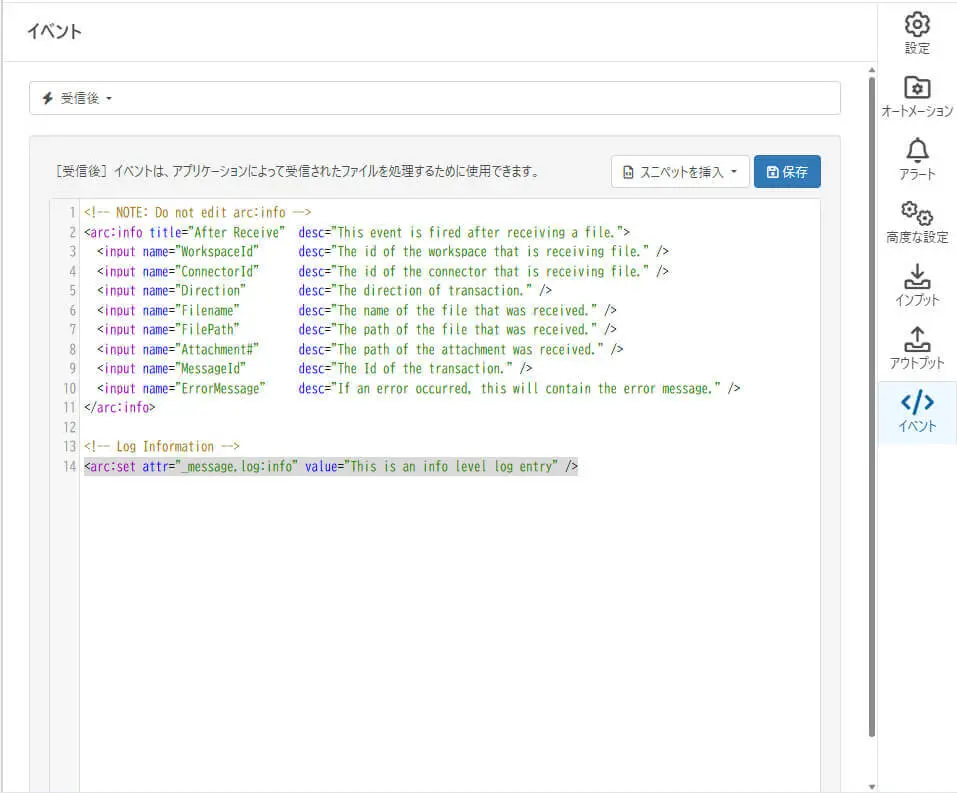Click empty line 12 in code editor
The height and width of the screenshot is (793, 957).
[x=449, y=427]
